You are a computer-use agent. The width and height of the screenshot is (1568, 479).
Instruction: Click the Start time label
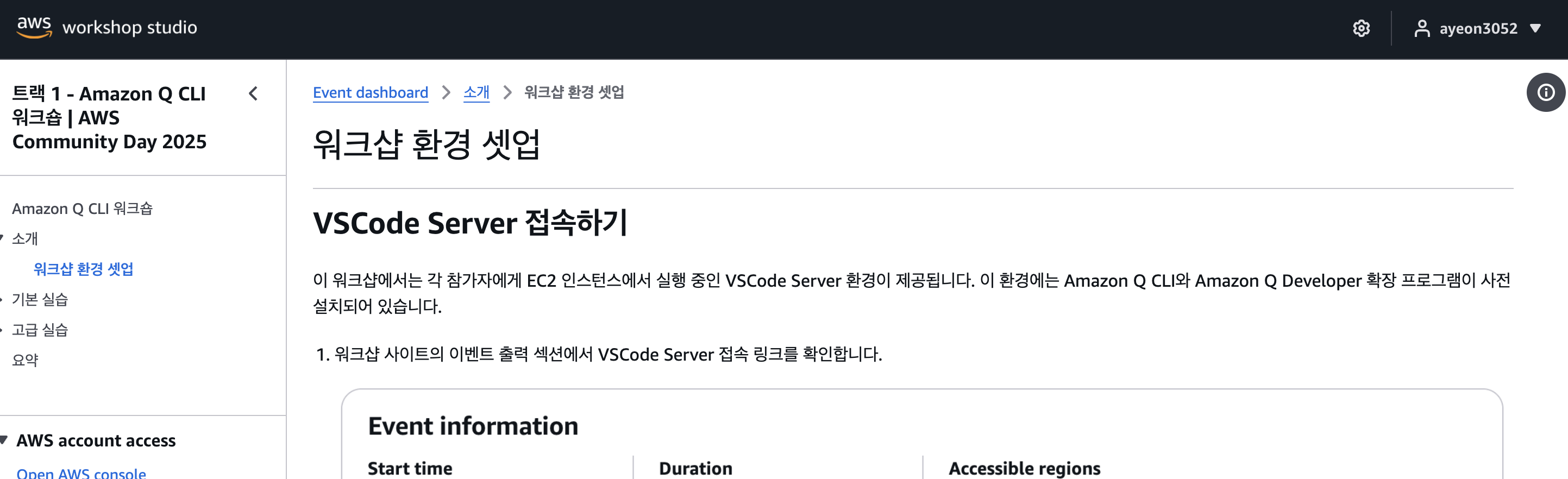pyautogui.click(x=410, y=468)
